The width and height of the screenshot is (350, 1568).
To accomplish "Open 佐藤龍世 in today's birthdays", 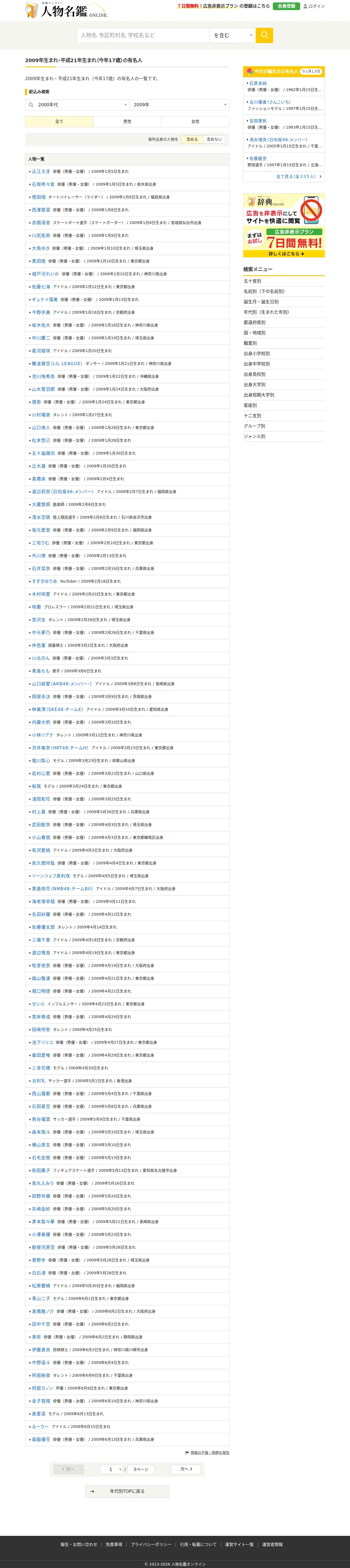I will click(258, 158).
